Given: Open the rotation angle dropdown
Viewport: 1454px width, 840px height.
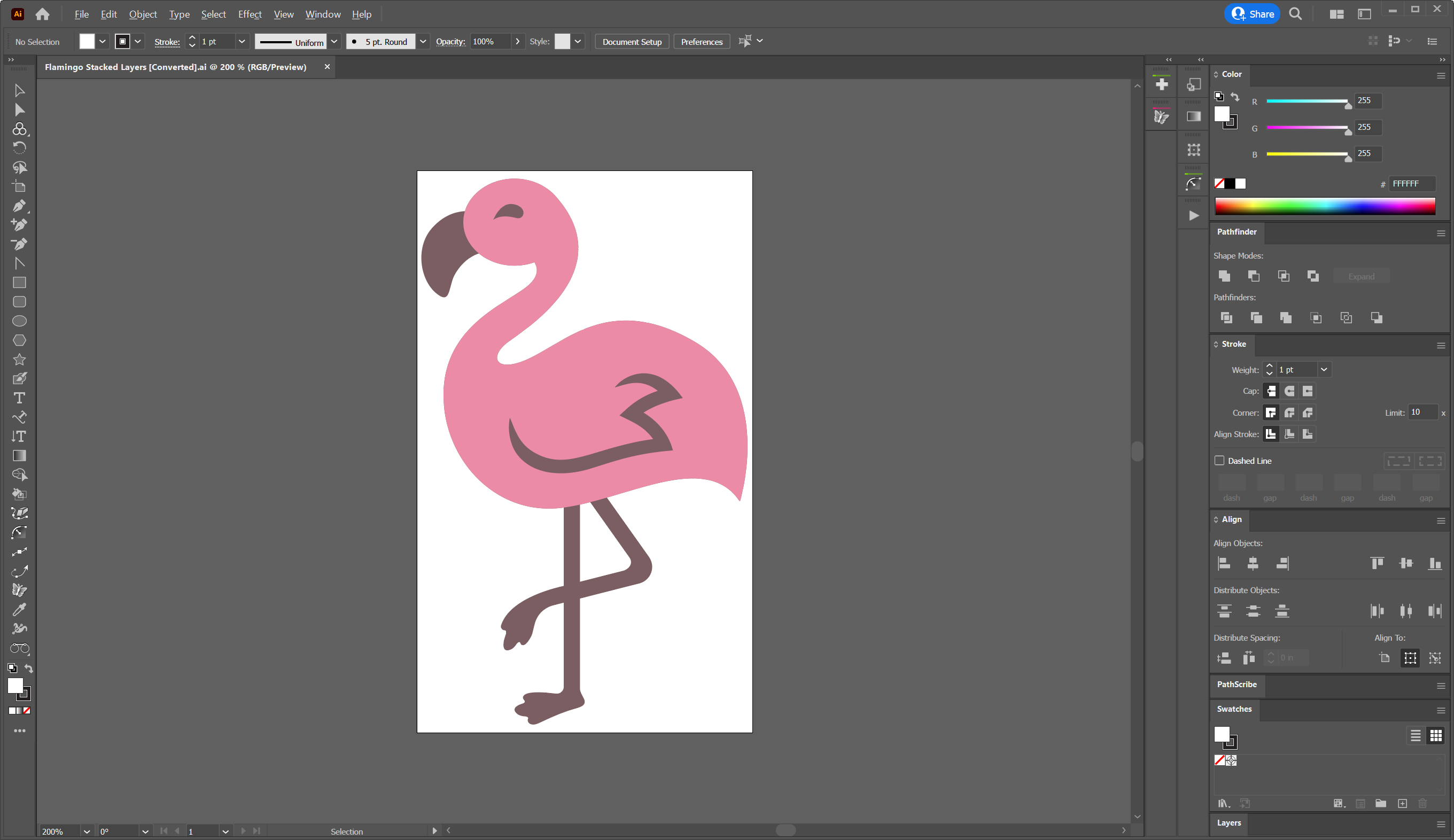Looking at the screenshot, I should [145, 831].
